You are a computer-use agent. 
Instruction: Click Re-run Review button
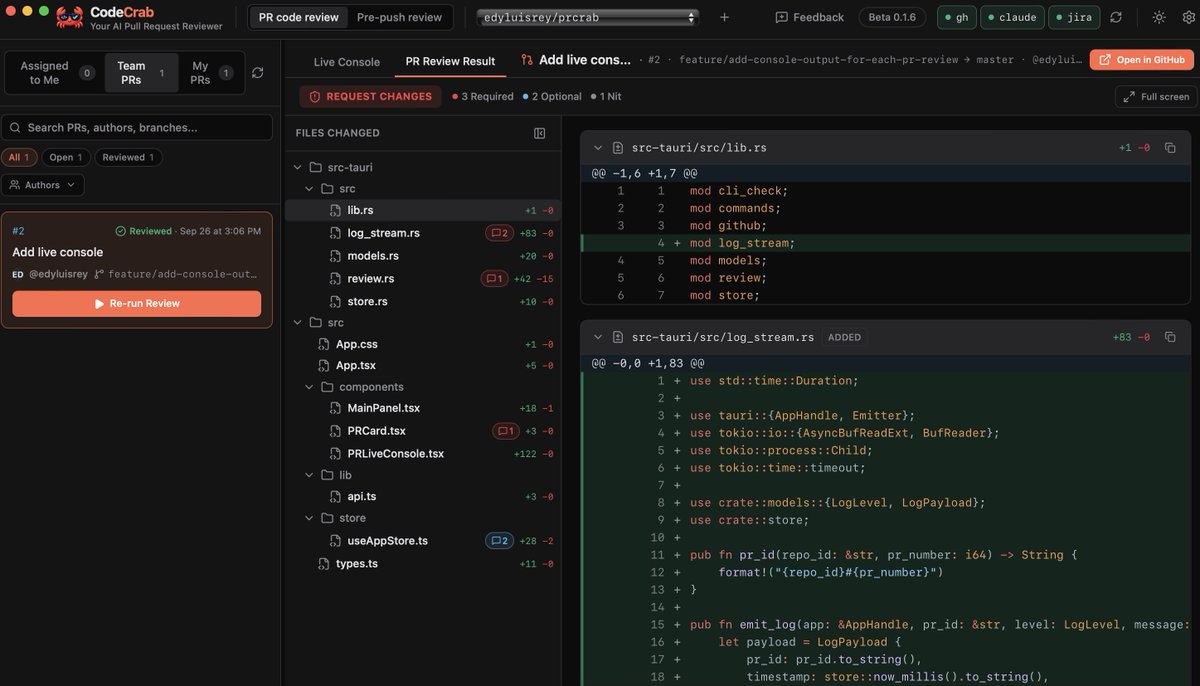137,303
